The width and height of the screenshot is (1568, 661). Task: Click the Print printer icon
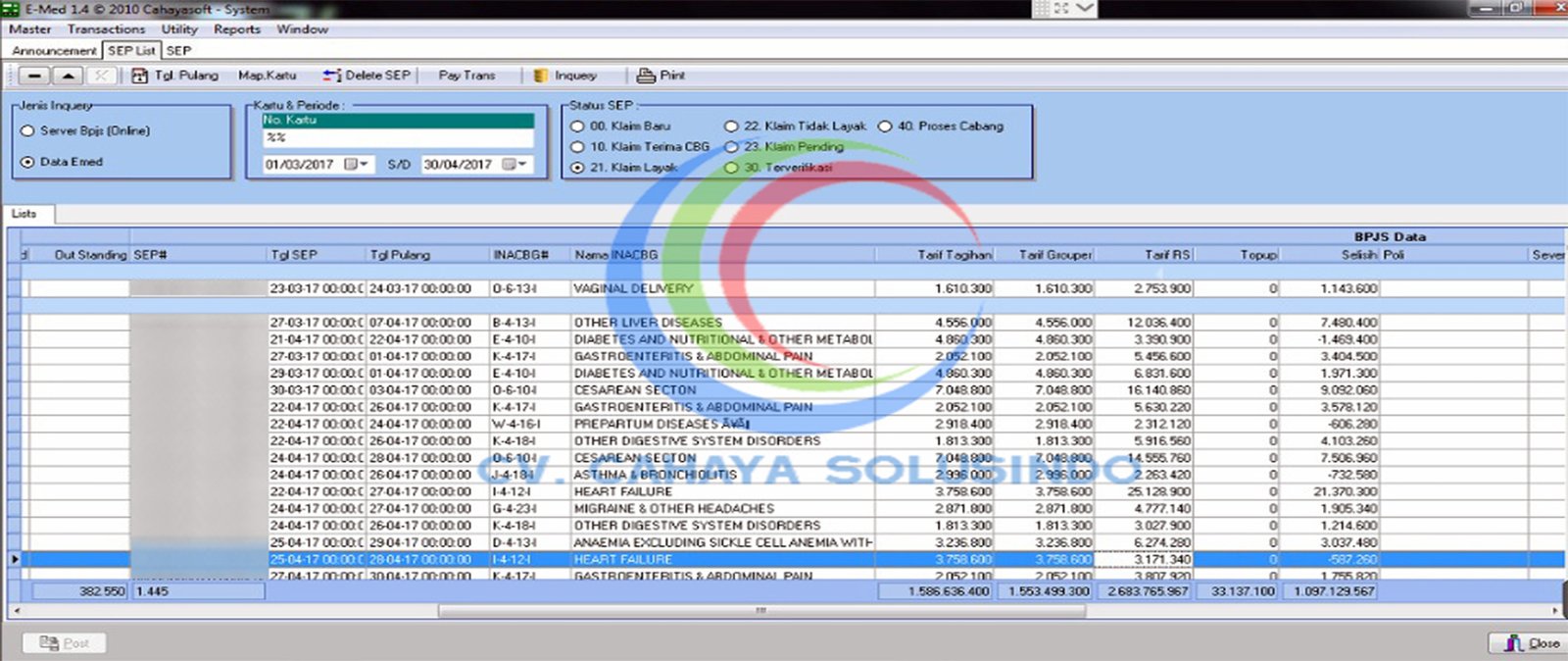click(x=646, y=76)
